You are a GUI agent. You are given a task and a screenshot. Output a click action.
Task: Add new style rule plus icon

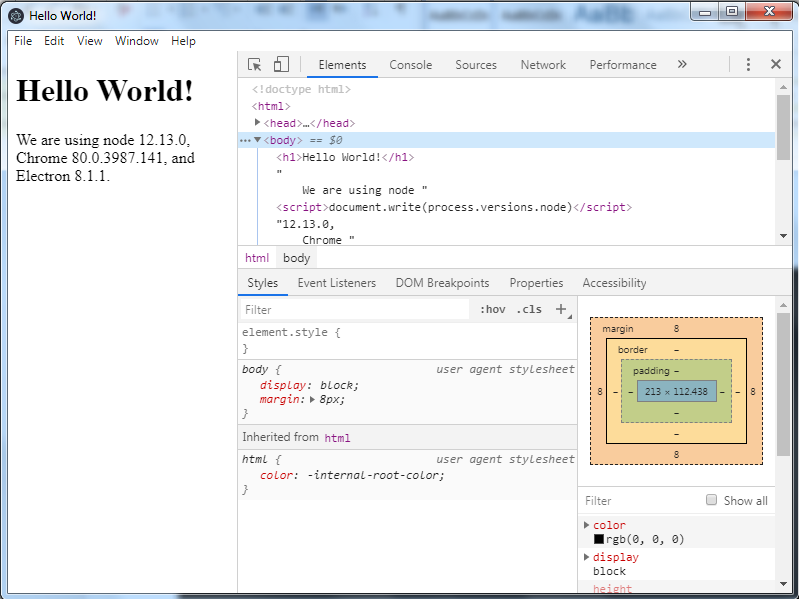(x=561, y=309)
